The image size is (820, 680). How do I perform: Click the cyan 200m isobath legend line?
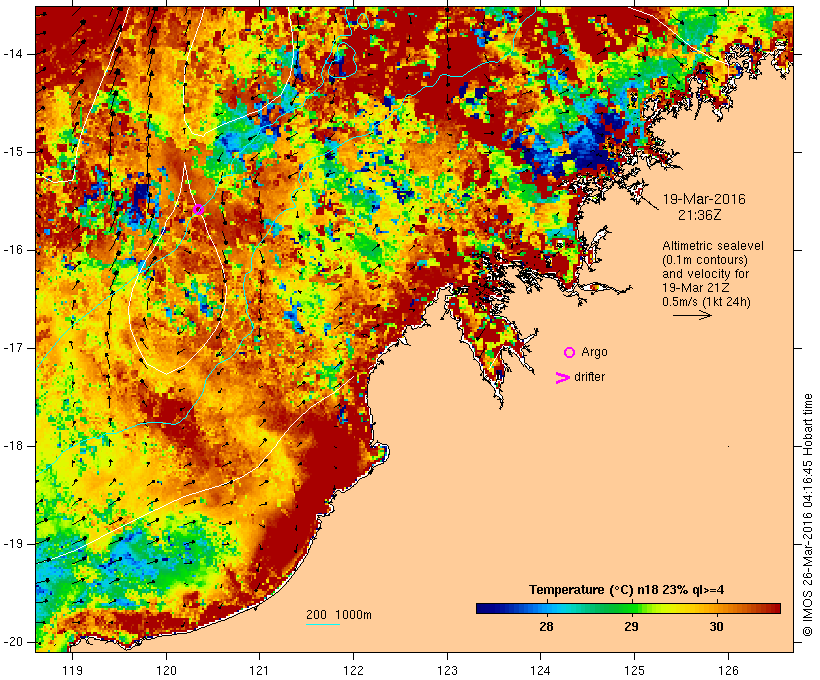point(323,624)
